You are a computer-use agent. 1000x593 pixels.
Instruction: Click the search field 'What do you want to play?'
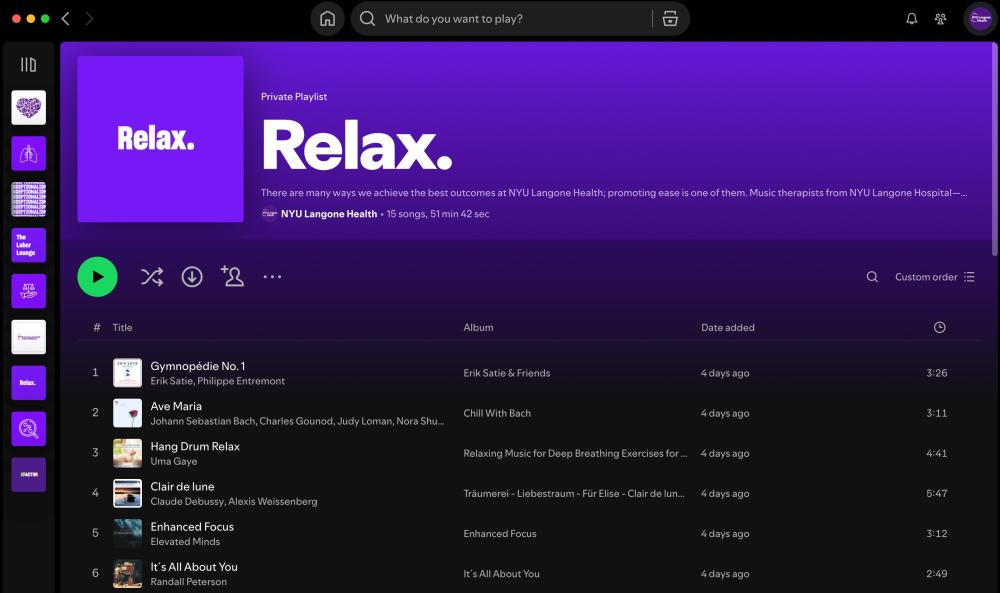coord(510,19)
